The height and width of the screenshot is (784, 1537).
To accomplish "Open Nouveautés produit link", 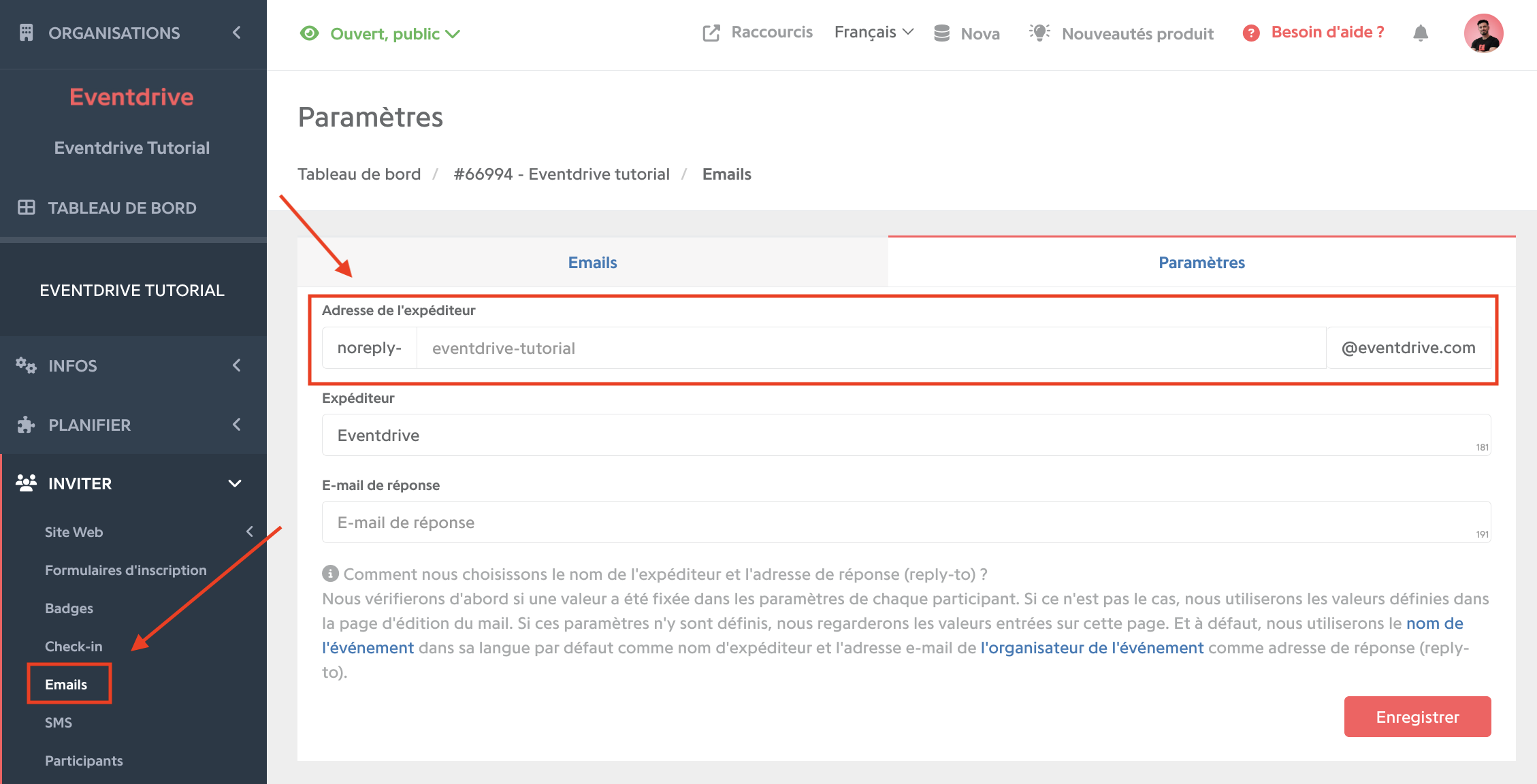I will coord(1137,33).
